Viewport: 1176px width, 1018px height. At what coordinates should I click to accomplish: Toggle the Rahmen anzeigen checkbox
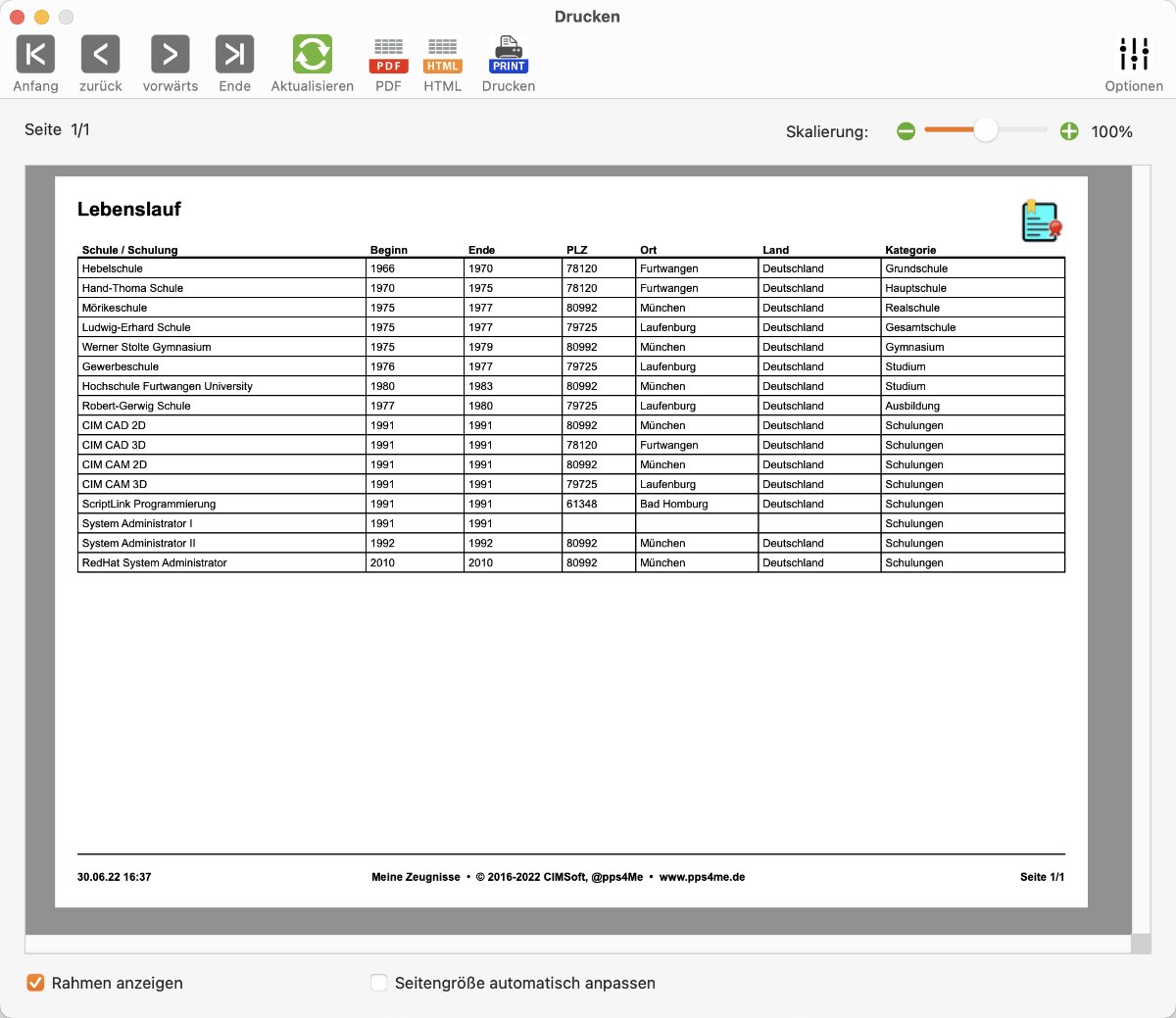tap(35, 983)
